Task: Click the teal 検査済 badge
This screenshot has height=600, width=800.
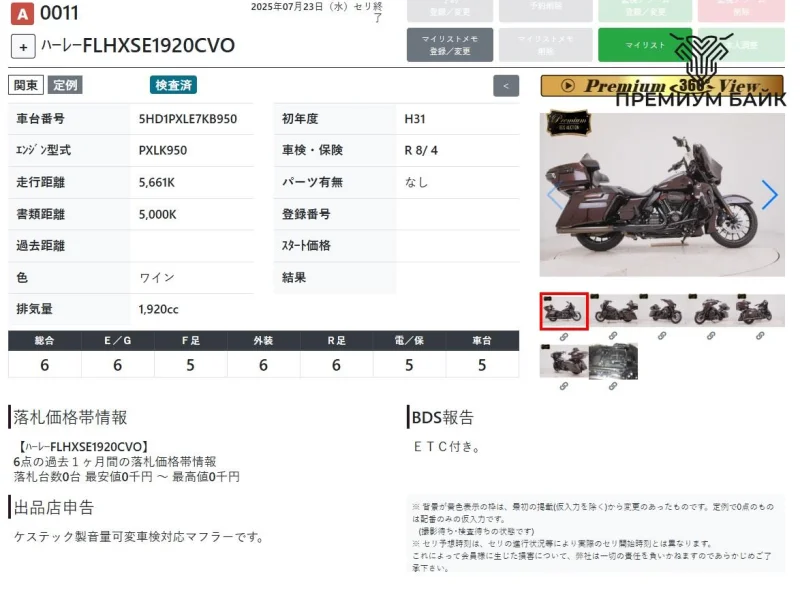Action: 174,85
